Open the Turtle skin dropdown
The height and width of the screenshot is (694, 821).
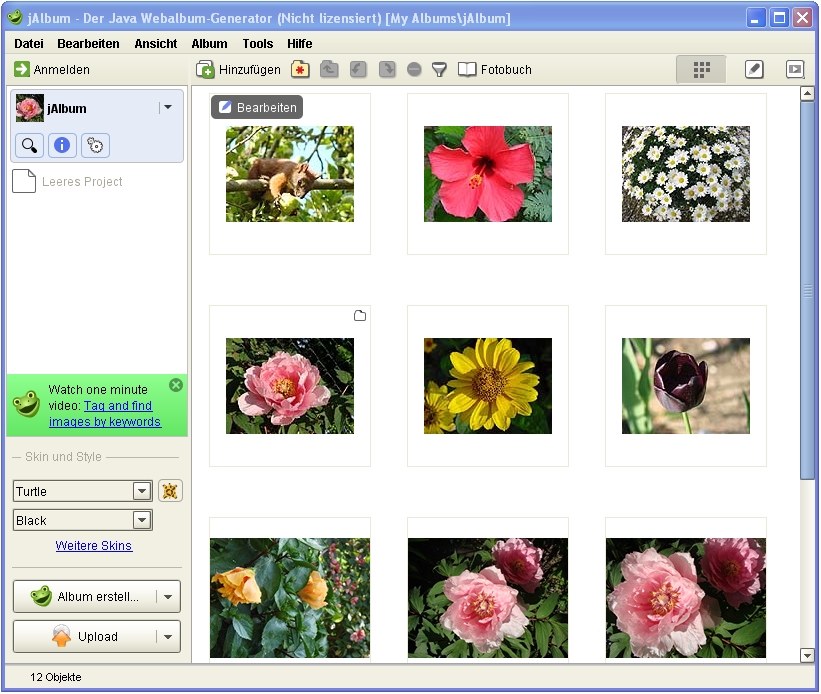(142, 491)
